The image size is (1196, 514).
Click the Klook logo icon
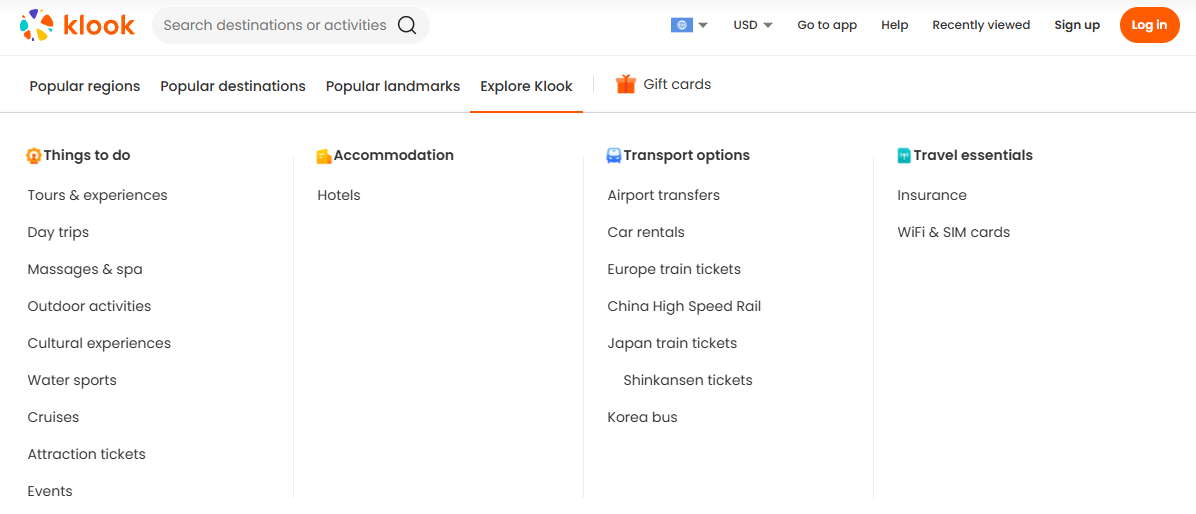pyautogui.click(x=37, y=25)
